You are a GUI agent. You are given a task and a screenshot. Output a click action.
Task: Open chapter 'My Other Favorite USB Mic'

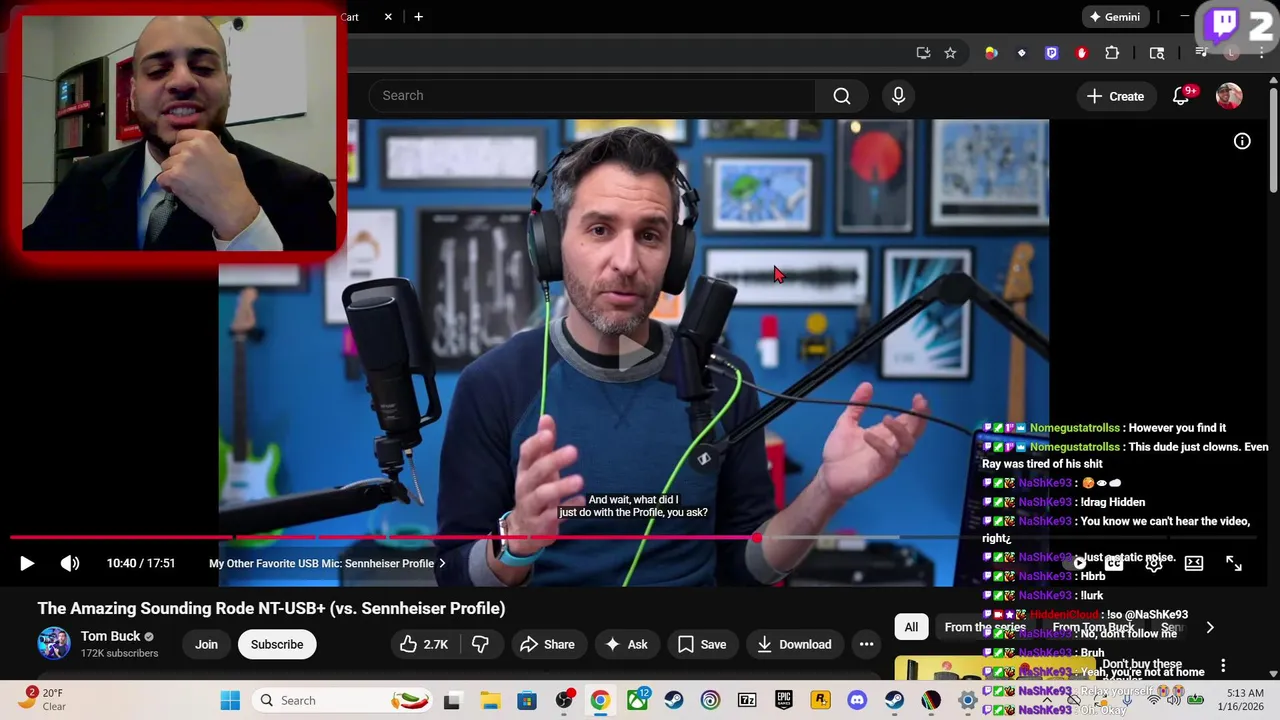coord(327,563)
